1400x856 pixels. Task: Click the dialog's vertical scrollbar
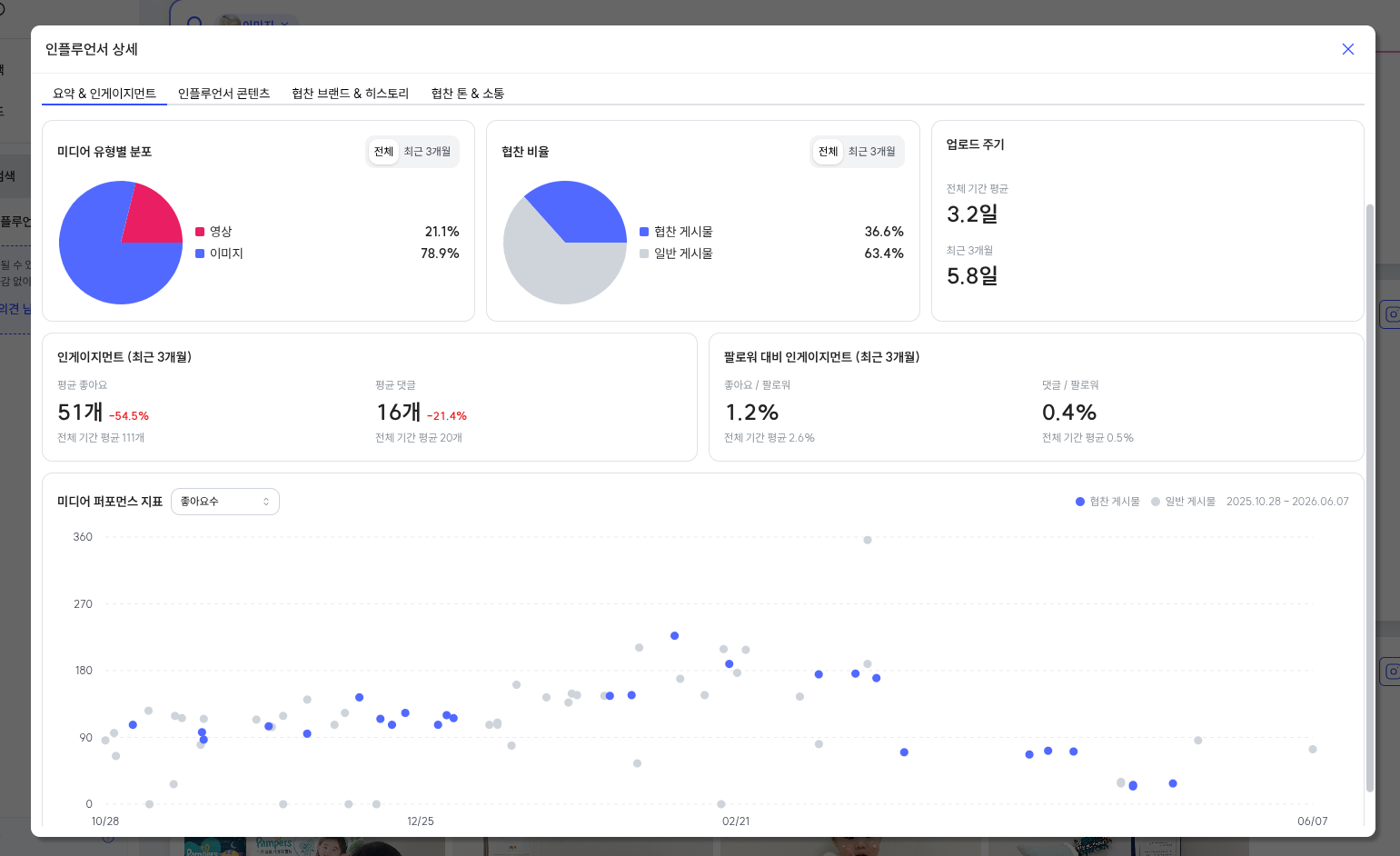[1370, 498]
